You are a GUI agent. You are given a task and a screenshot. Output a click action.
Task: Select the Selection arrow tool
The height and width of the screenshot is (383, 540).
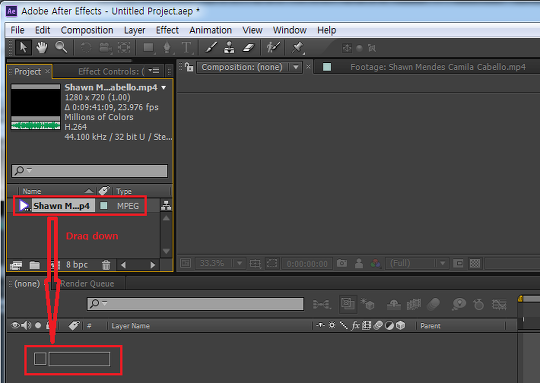(x=23, y=48)
